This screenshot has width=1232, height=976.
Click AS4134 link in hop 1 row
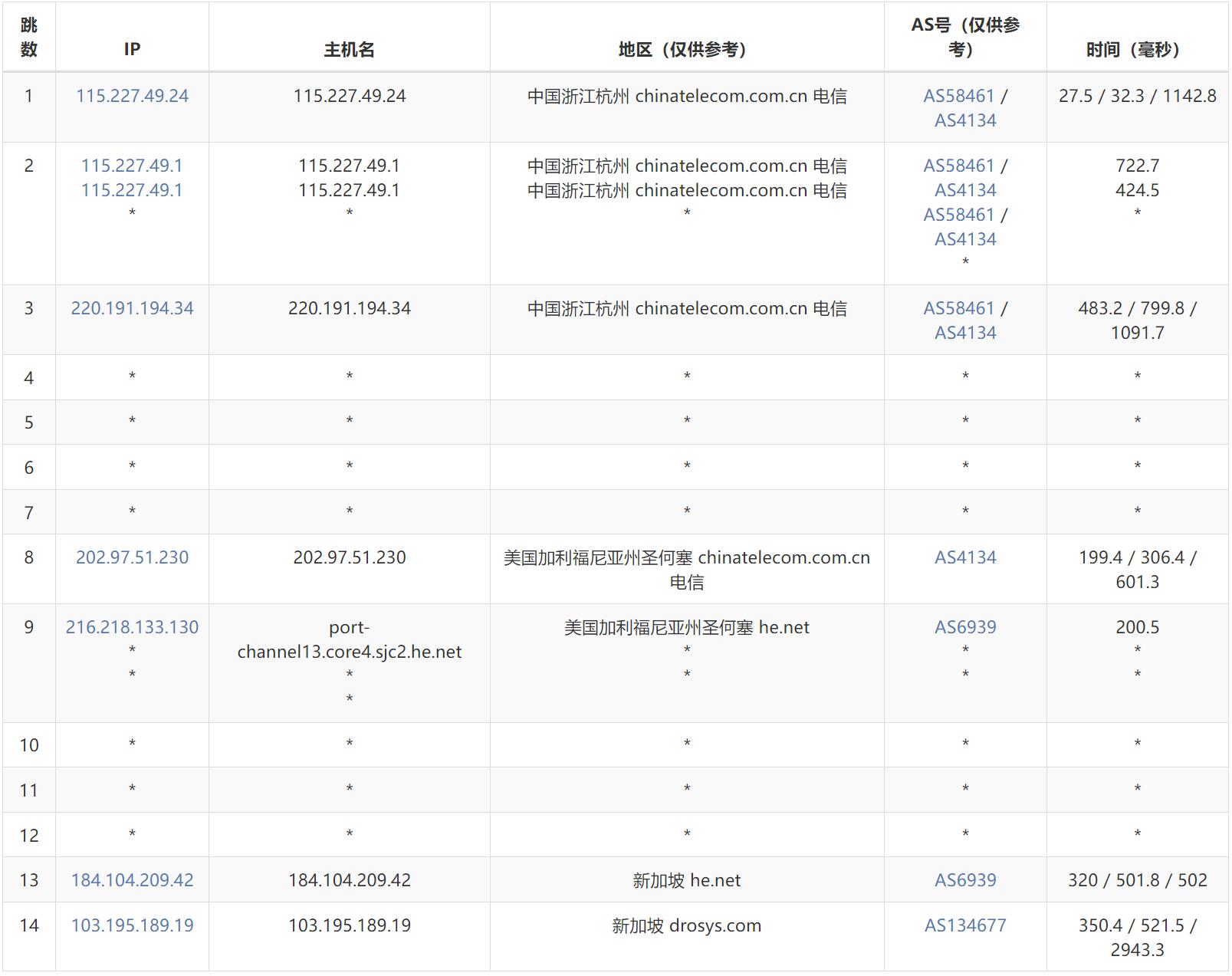point(965,120)
